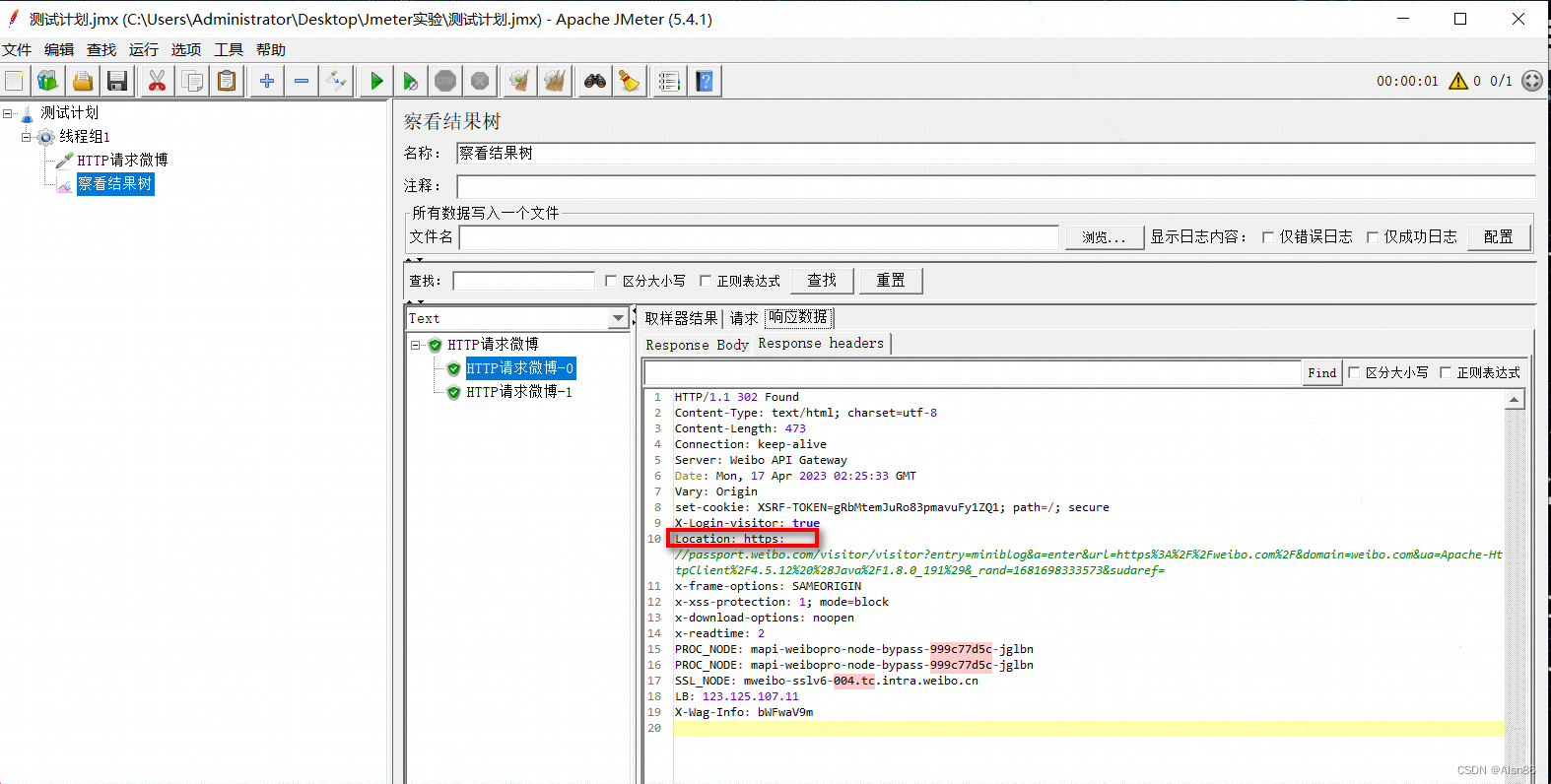
Task: Switch to 请求 tab
Action: [x=744, y=318]
